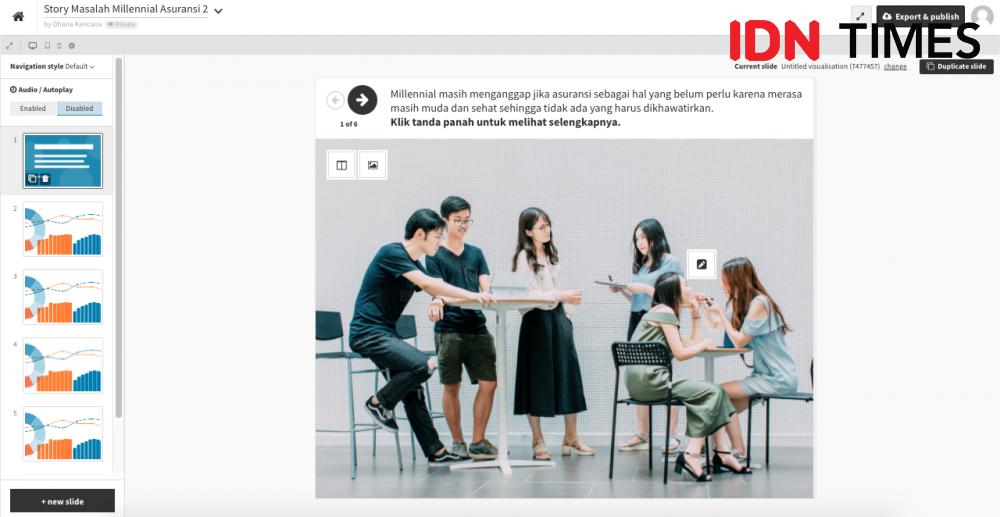Open the settings gear in toolbar

pyautogui.click(x=71, y=46)
